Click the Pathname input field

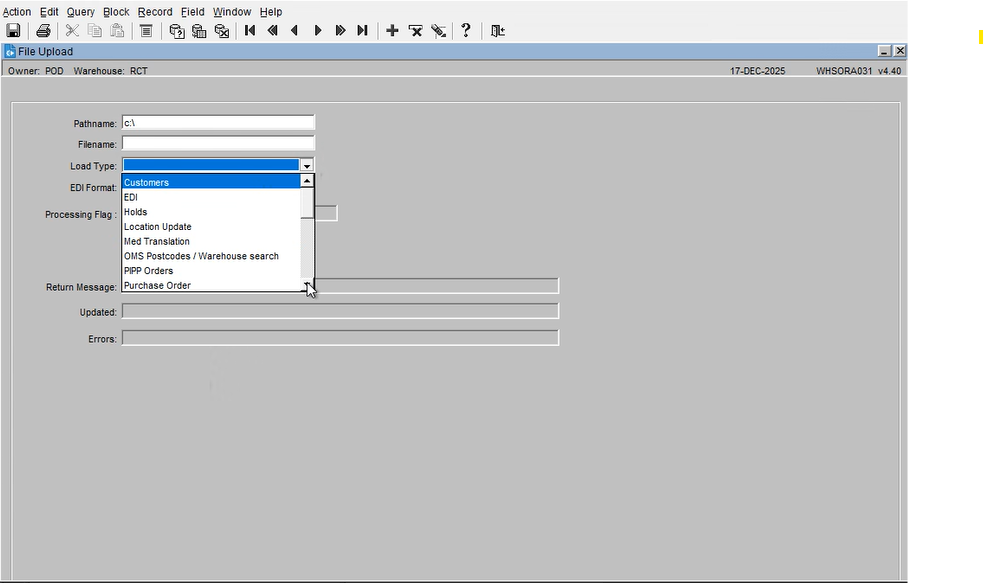tap(218, 123)
